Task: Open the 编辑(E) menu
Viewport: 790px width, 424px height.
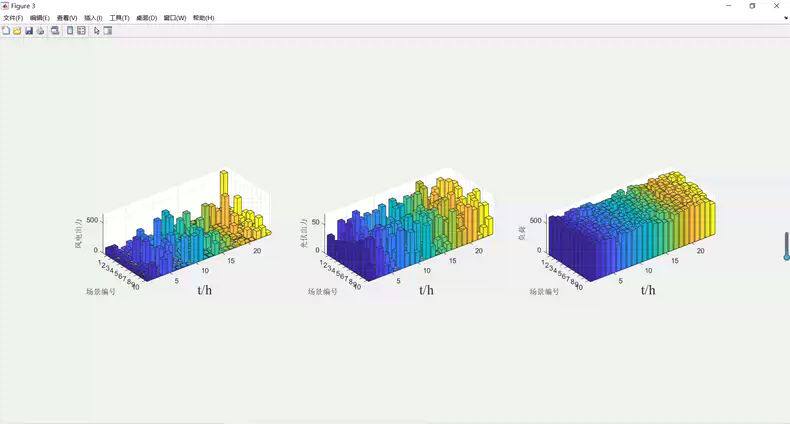Action: 40,18
